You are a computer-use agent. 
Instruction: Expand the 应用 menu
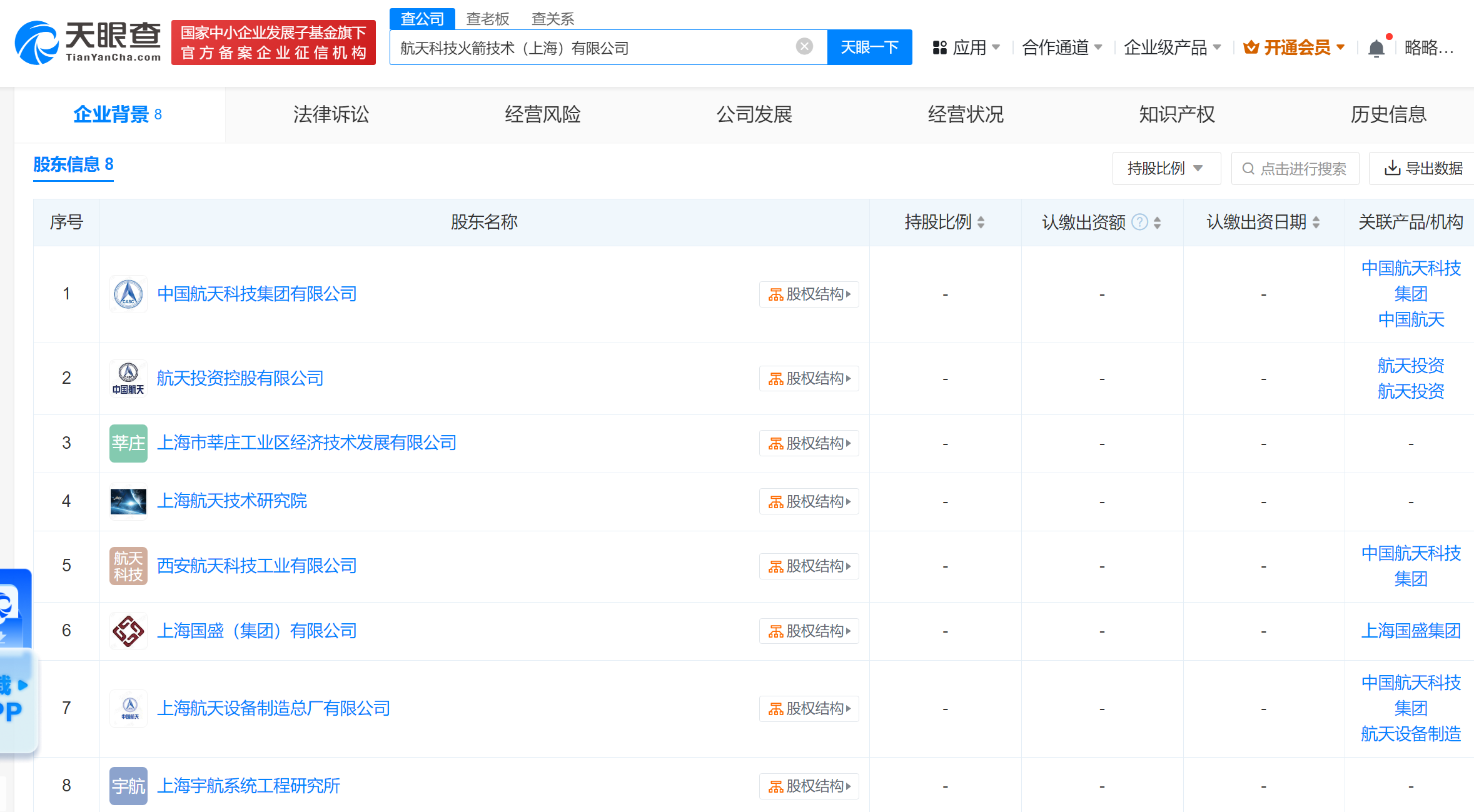[966, 48]
